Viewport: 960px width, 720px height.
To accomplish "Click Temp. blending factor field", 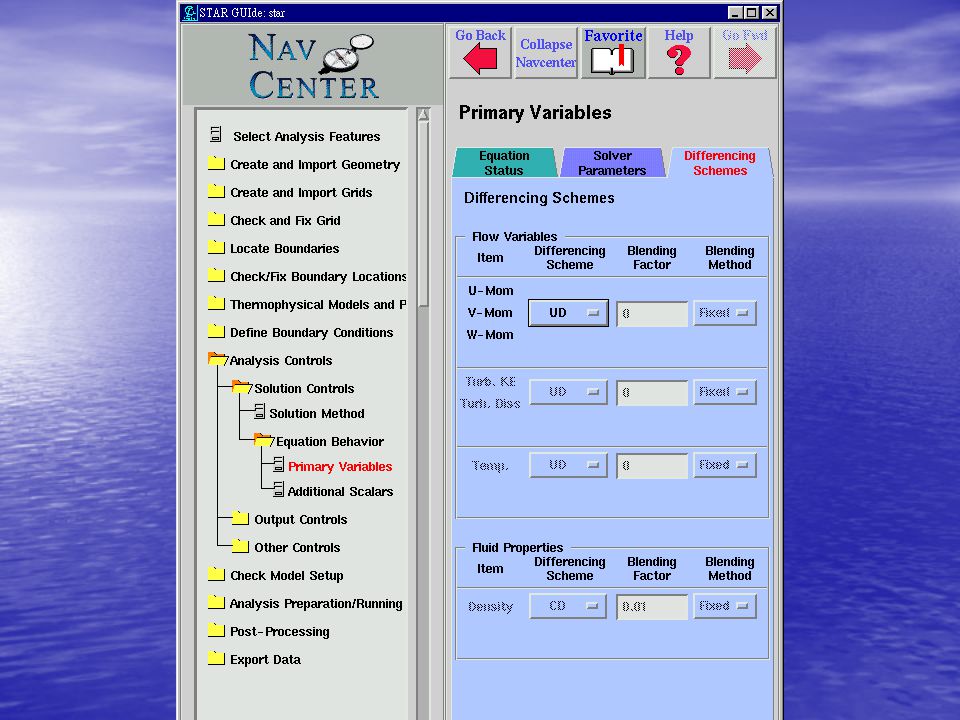I will tap(652, 465).
